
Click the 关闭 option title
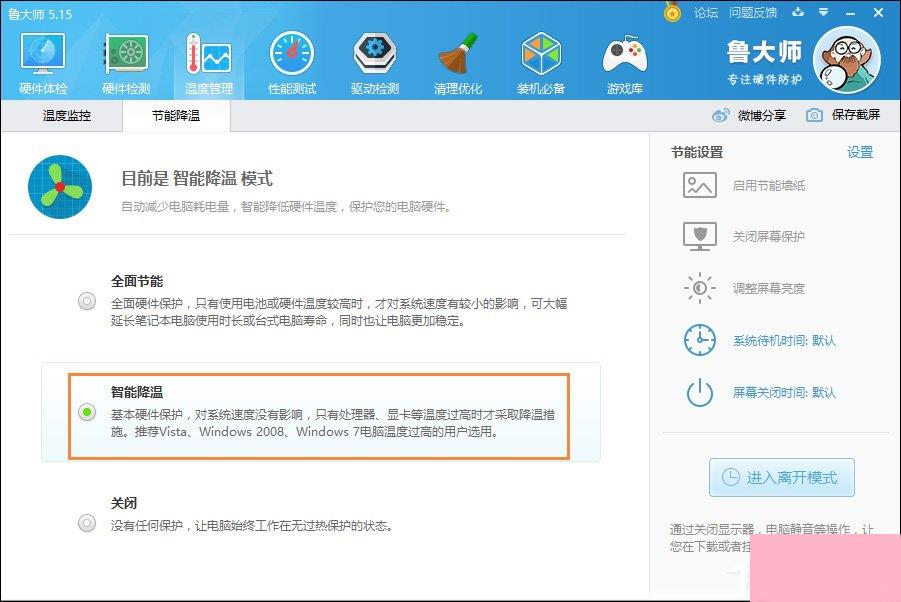[x=124, y=503]
